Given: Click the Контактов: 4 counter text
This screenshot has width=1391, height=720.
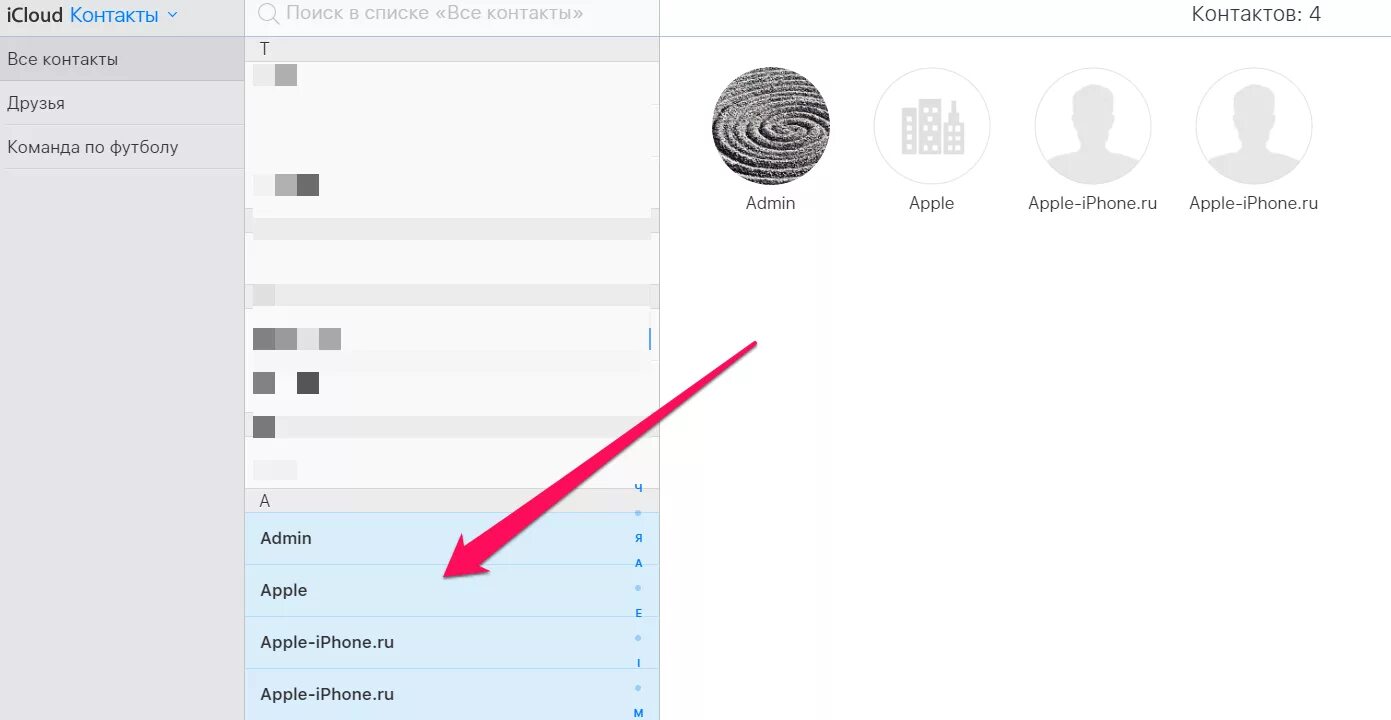Looking at the screenshot, I should coord(1256,14).
